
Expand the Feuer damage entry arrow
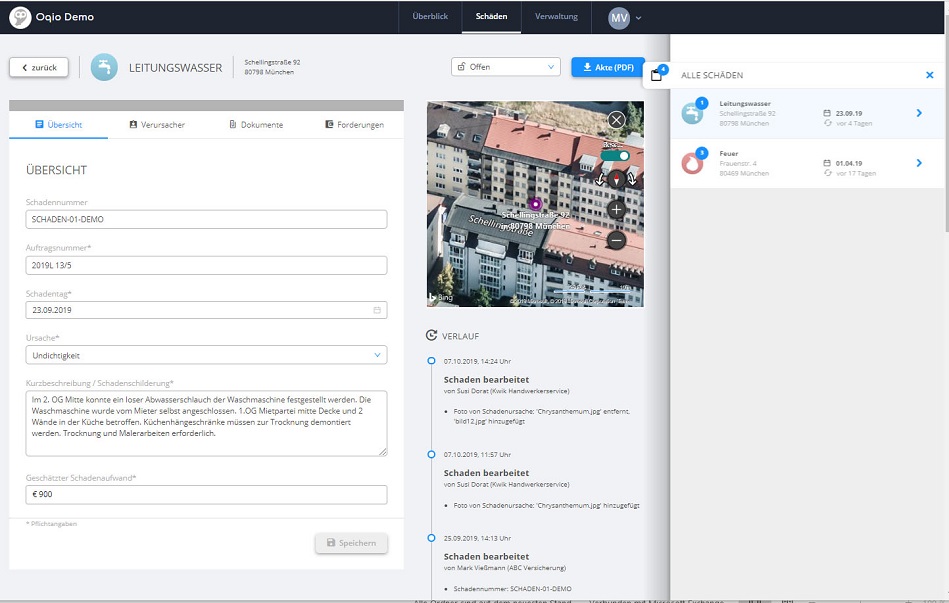point(919,163)
